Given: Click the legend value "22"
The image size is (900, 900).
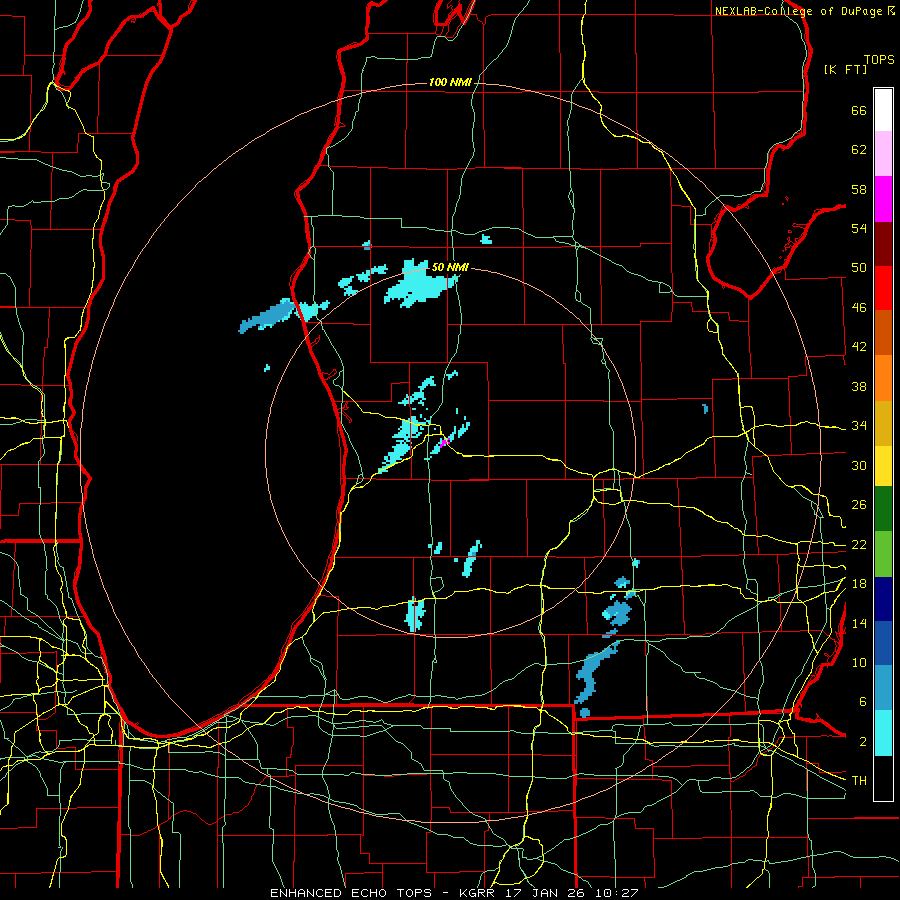Looking at the screenshot, I should click(x=859, y=544).
